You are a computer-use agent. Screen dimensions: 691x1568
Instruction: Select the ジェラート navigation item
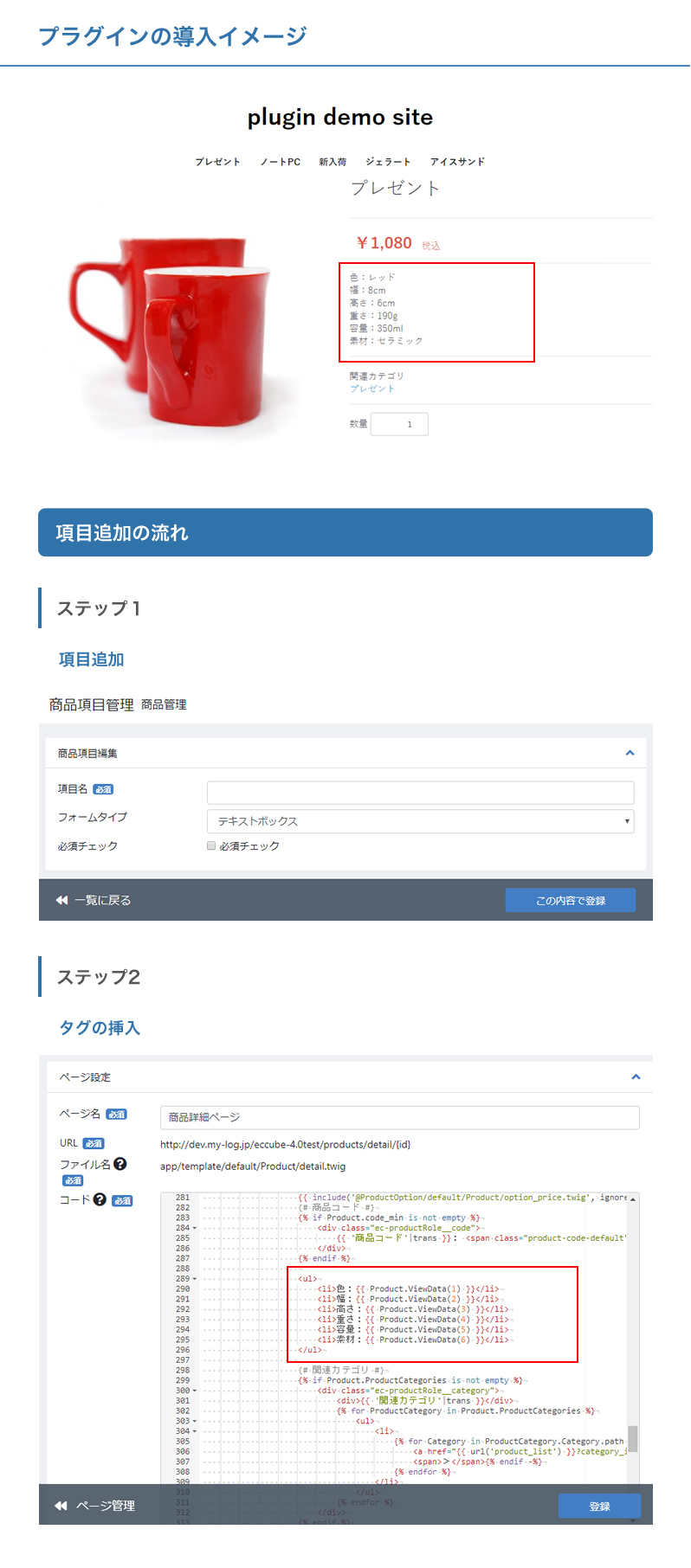coord(388,162)
